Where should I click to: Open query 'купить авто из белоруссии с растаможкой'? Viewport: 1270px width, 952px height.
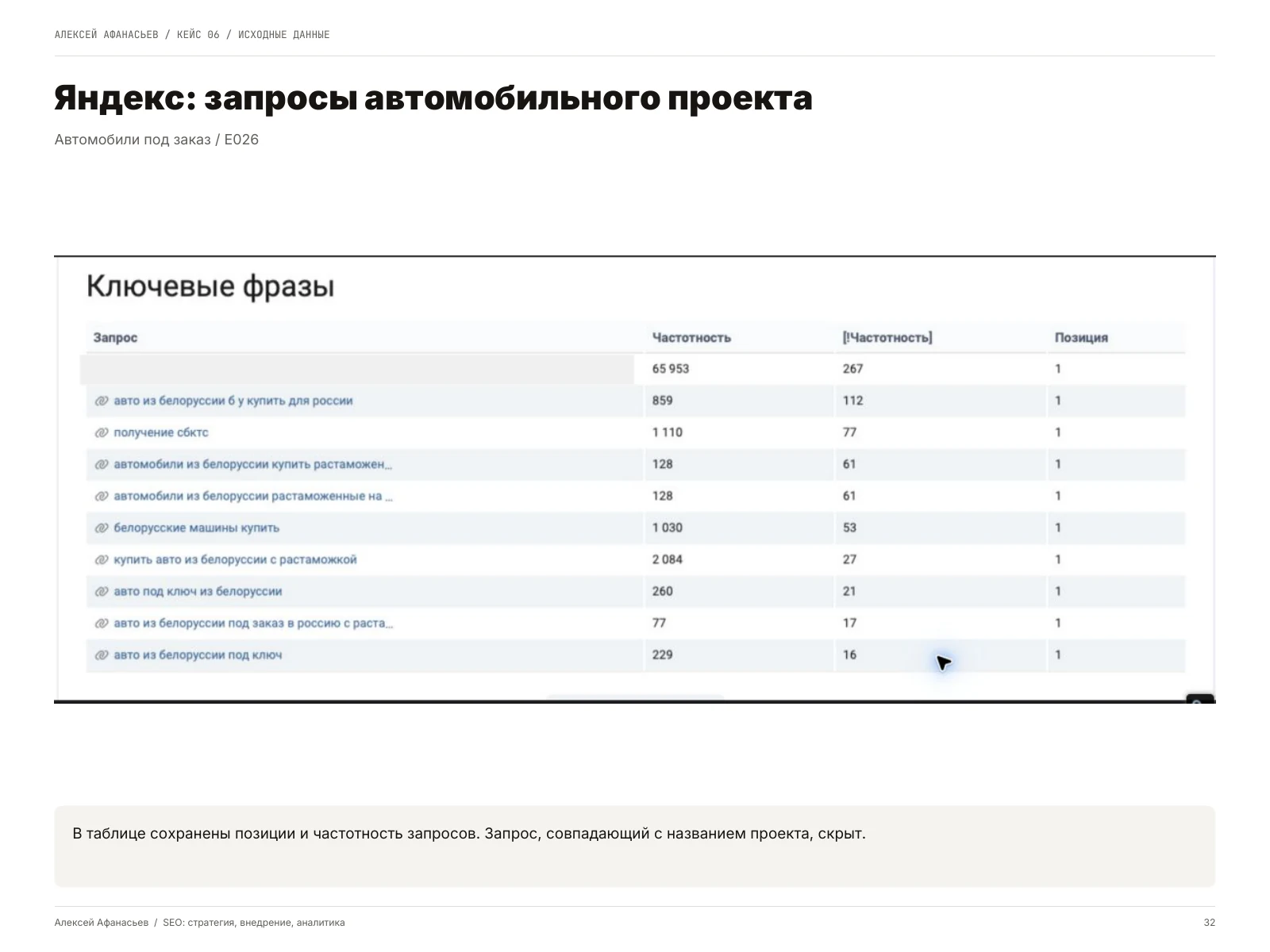tap(235, 559)
